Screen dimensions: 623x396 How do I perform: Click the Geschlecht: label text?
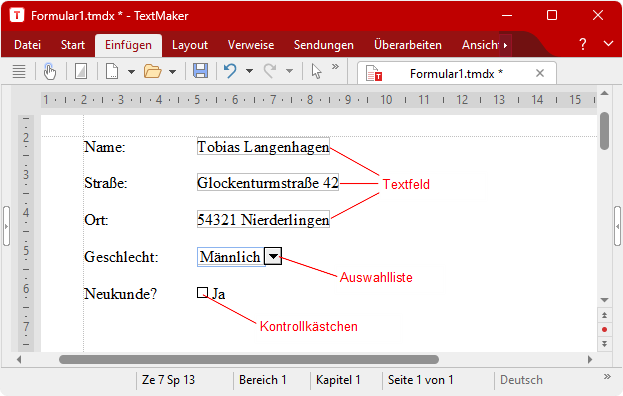[121, 257]
